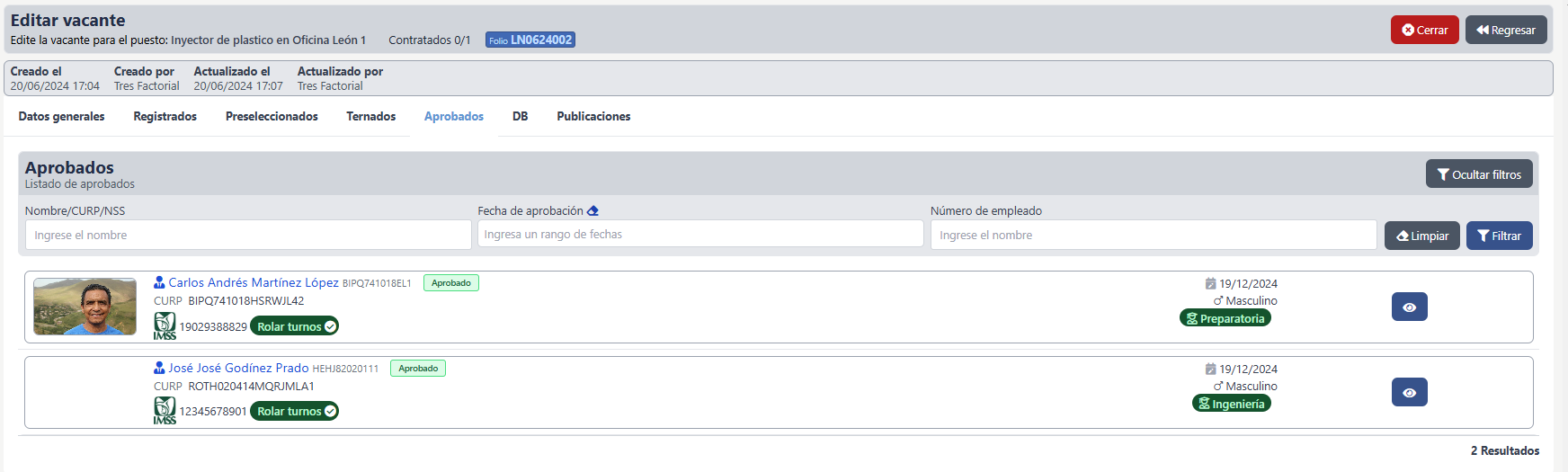Click the Creado el date 20/06/2024 17:04
This screenshot has width=1568, height=472.
[55, 86]
